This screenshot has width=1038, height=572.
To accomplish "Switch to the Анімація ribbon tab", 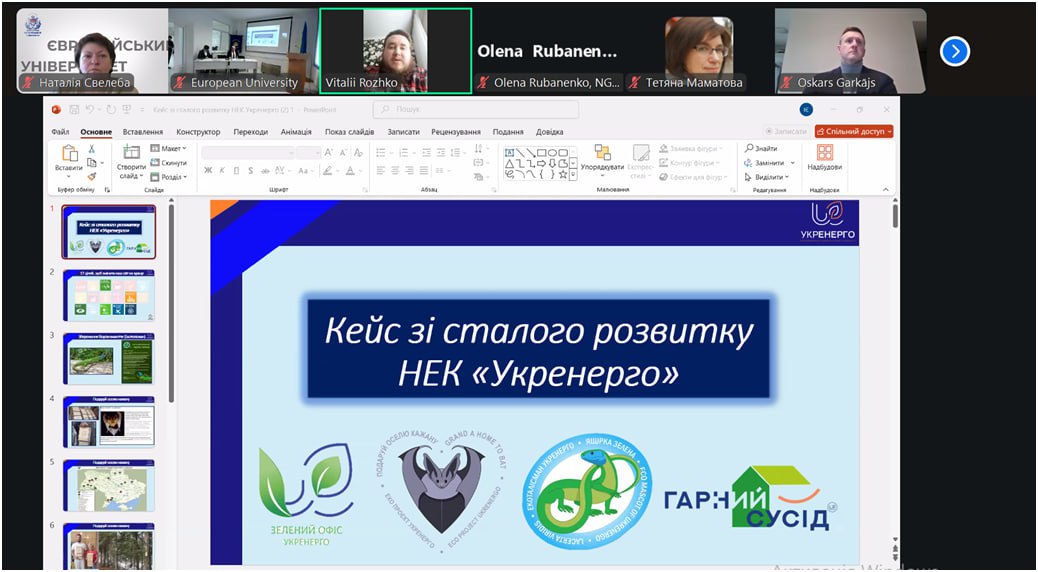I will tap(296, 132).
